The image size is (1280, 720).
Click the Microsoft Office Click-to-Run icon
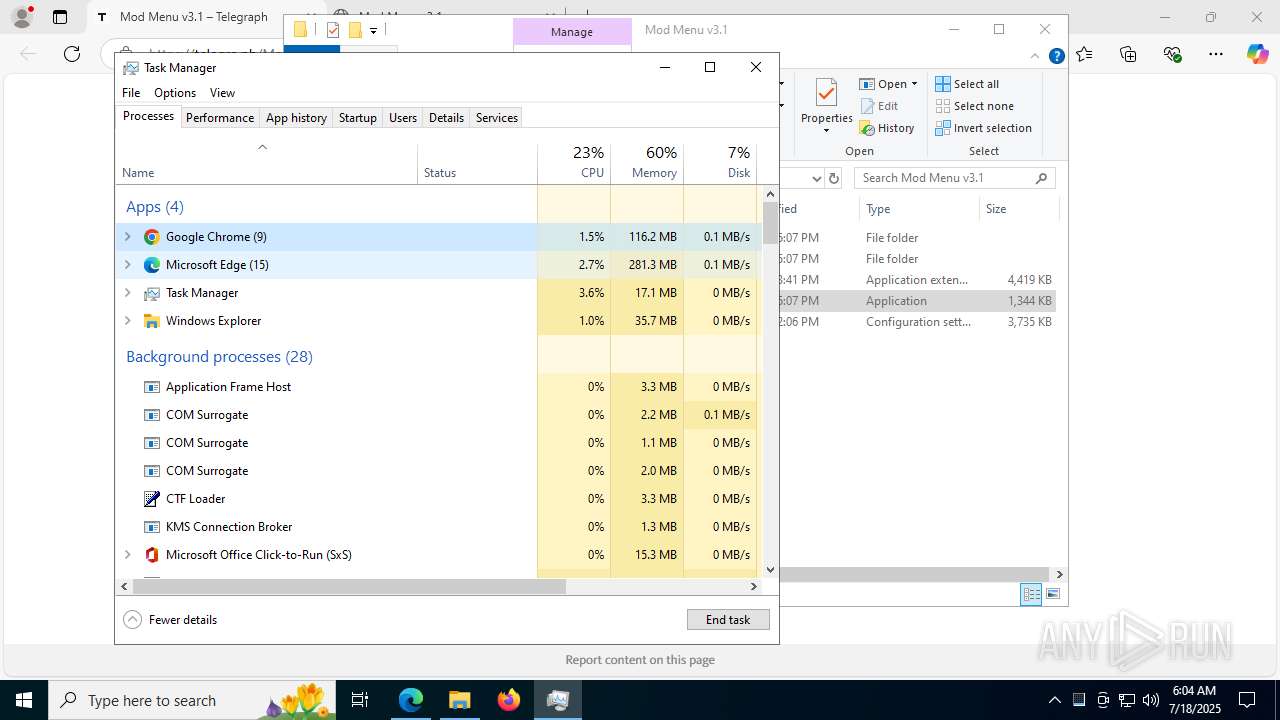(x=152, y=555)
